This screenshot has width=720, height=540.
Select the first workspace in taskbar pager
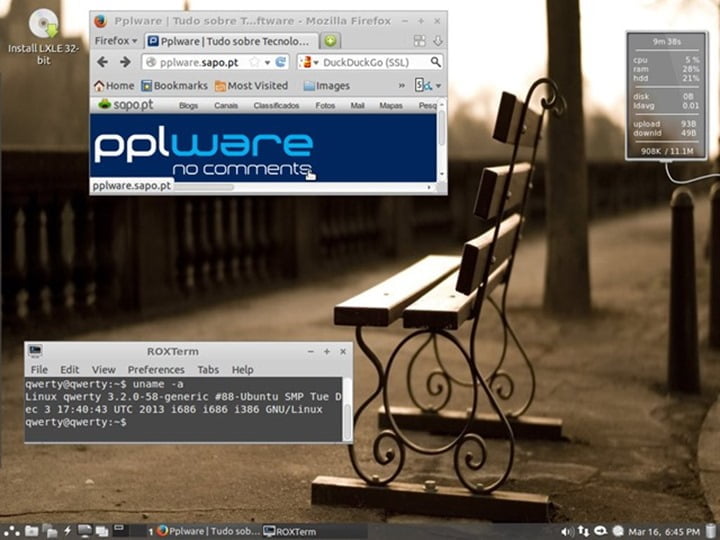click(121, 530)
